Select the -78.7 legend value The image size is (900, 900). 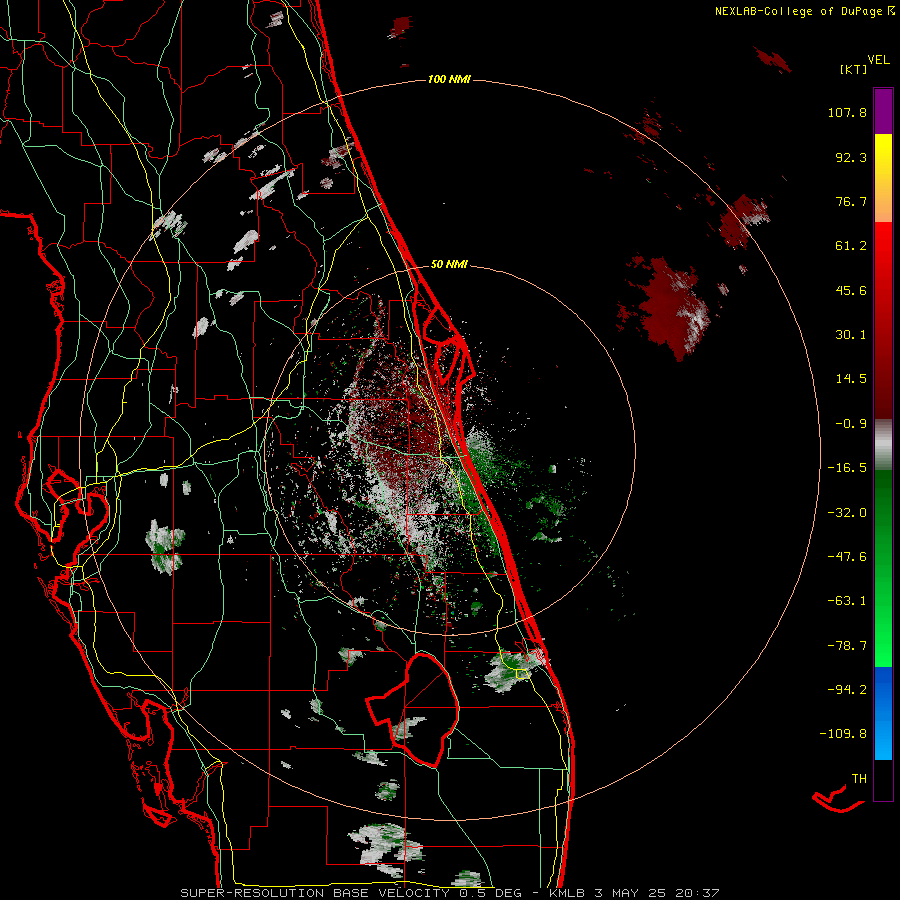pos(847,646)
